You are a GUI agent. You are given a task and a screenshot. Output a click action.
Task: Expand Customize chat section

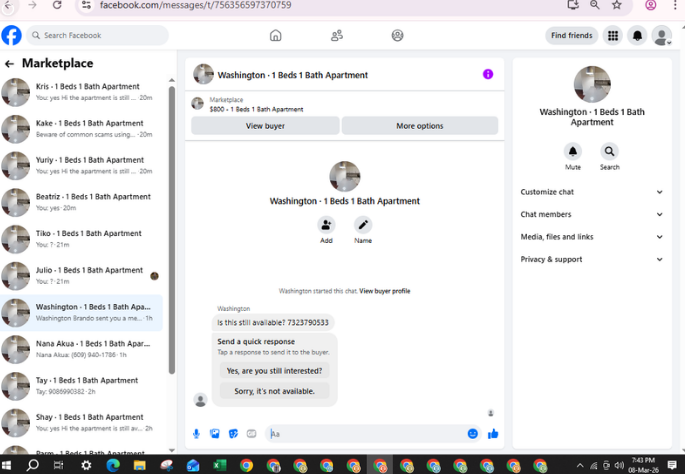592,192
